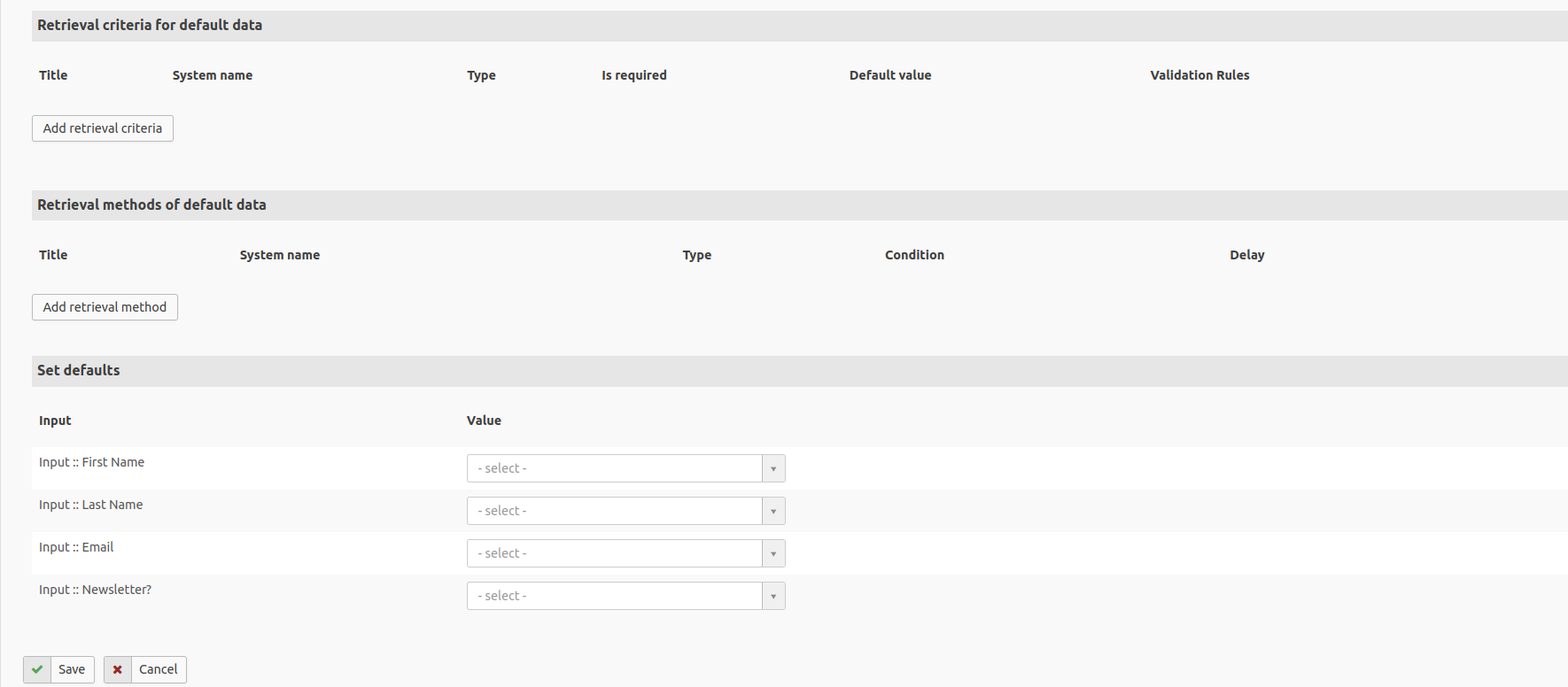
Task: Click the arrow icon of Newsletter? select
Action: click(x=773, y=596)
